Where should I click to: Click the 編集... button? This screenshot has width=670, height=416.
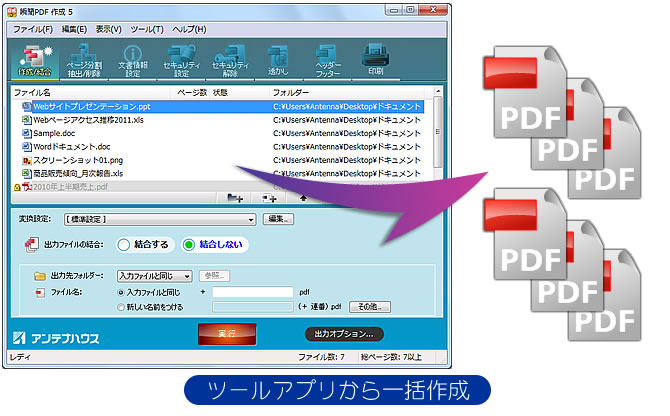[x=279, y=219]
